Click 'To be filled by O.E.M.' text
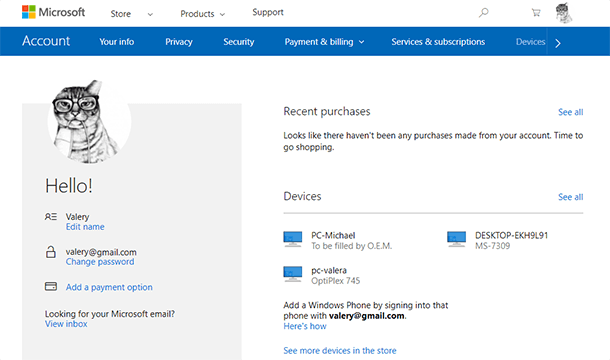Image resolution: width=610 pixels, height=360 pixels. tap(351, 246)
